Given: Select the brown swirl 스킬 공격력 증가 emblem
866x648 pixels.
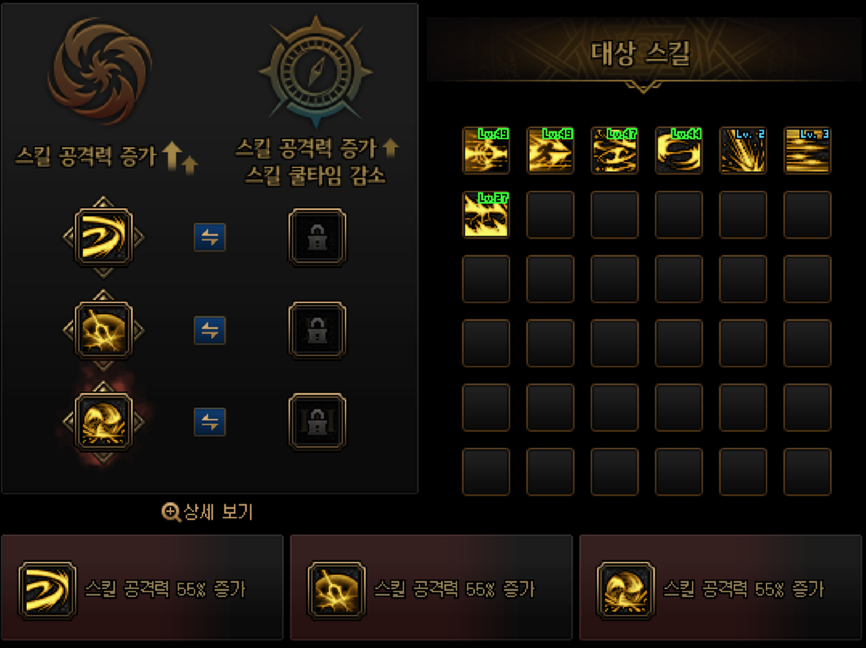Looking at the screenshot, I should (100, 70).
